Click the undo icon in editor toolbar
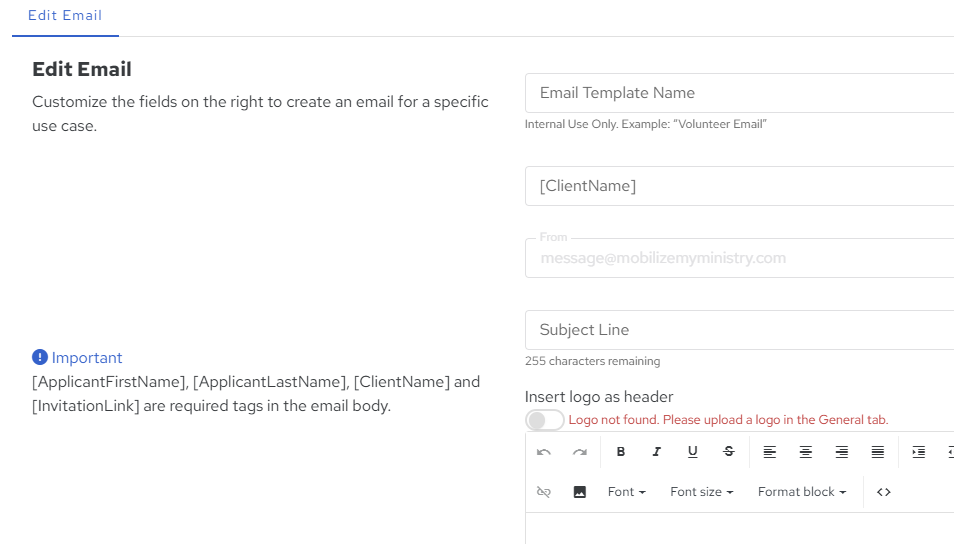Image resolution: width=954 pixels, height=544 pixels. pos(544,452)
